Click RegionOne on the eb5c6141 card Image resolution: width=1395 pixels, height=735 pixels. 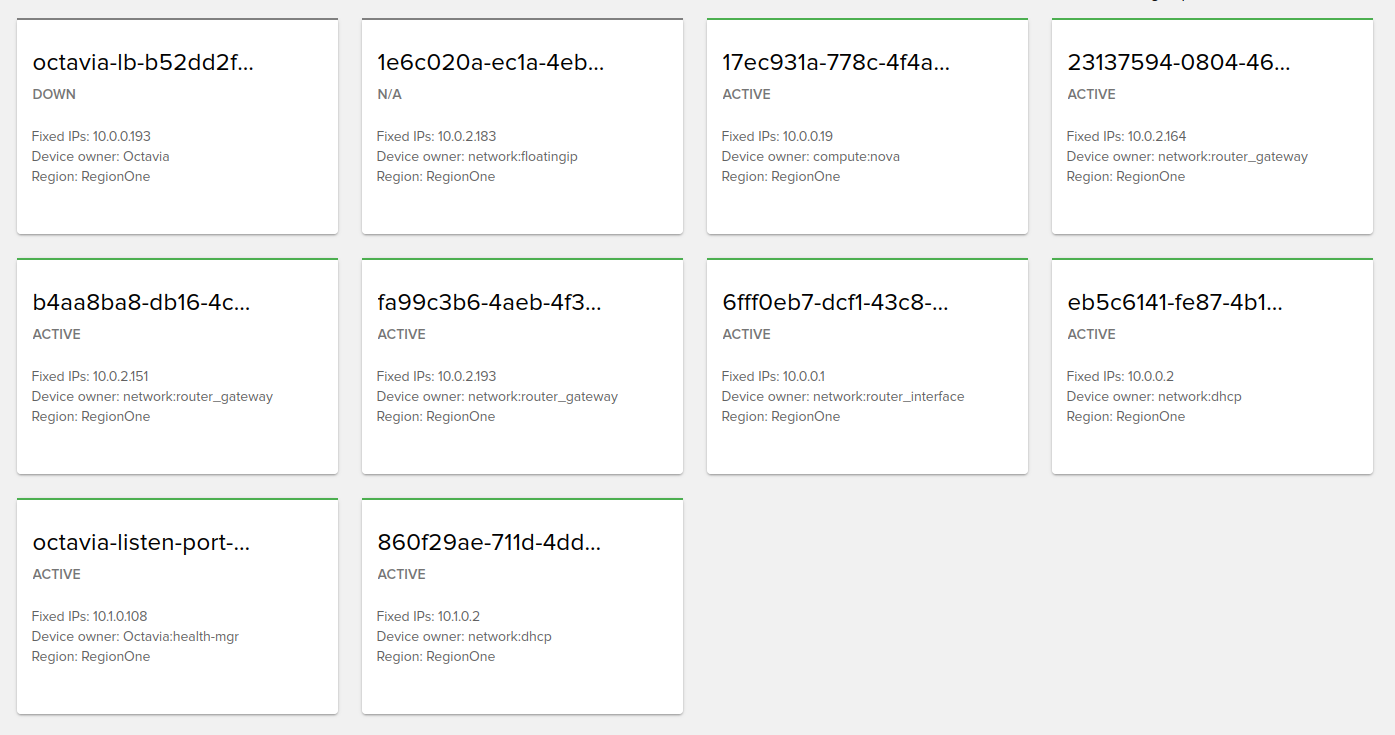[x=1124, y=416]
